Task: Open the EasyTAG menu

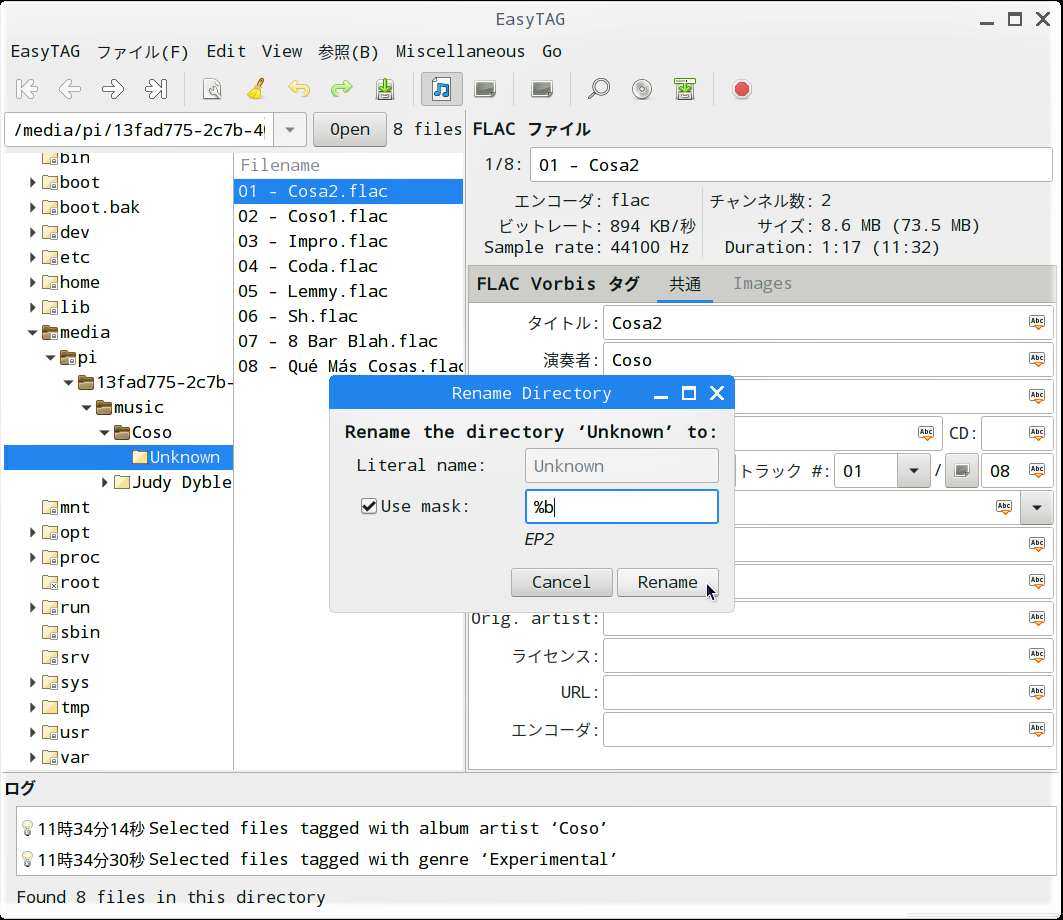Action: [45, 52]
